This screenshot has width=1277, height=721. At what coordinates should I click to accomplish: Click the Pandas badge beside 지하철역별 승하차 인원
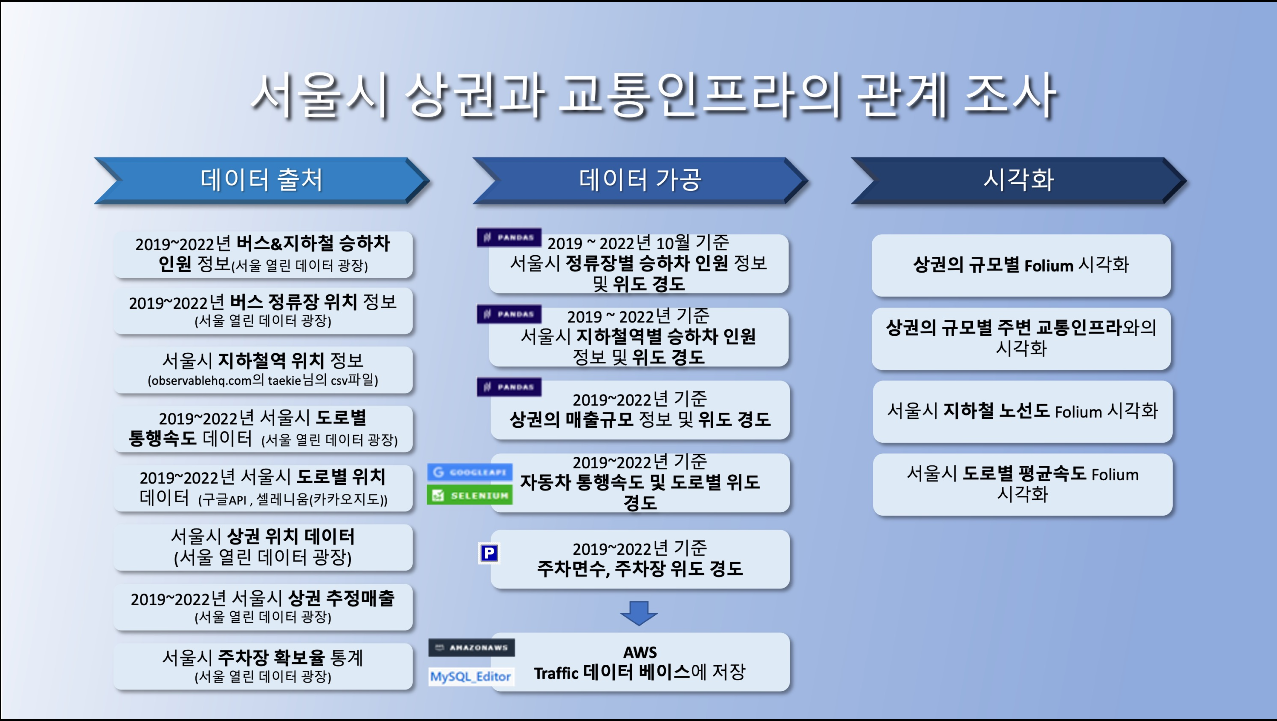tap(509, 314)
